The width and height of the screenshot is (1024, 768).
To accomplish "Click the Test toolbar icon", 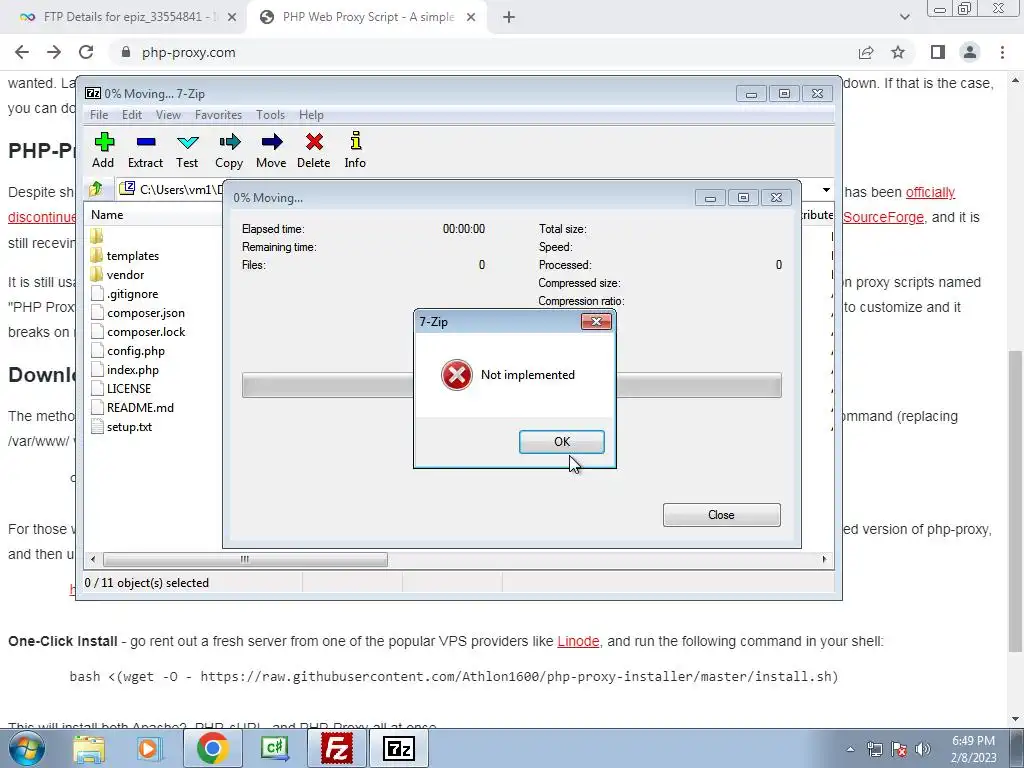I will click(187, 150).
